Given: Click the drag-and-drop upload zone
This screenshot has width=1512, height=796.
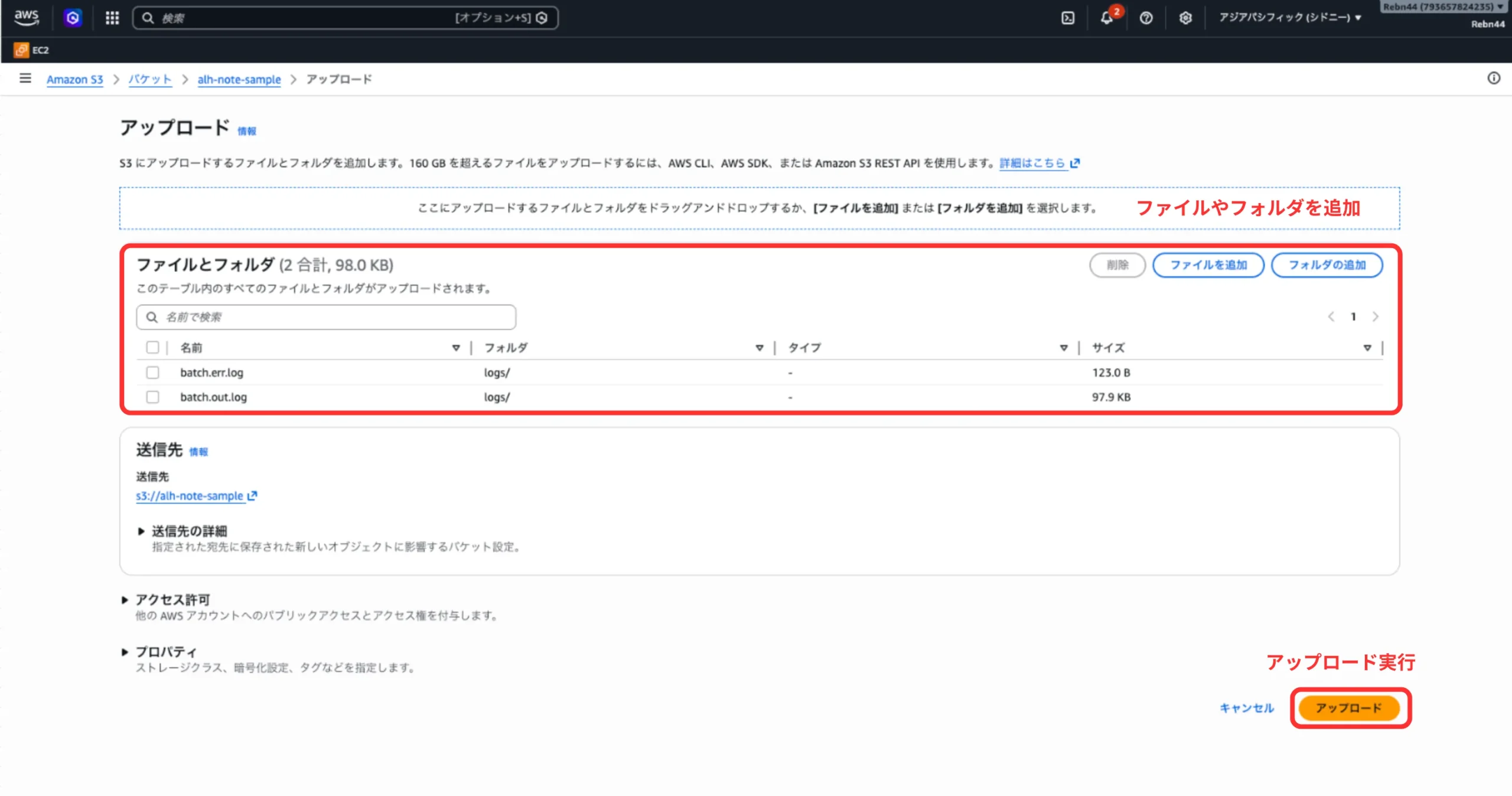Looking at the screenshot, I should [x=759, y=208].
